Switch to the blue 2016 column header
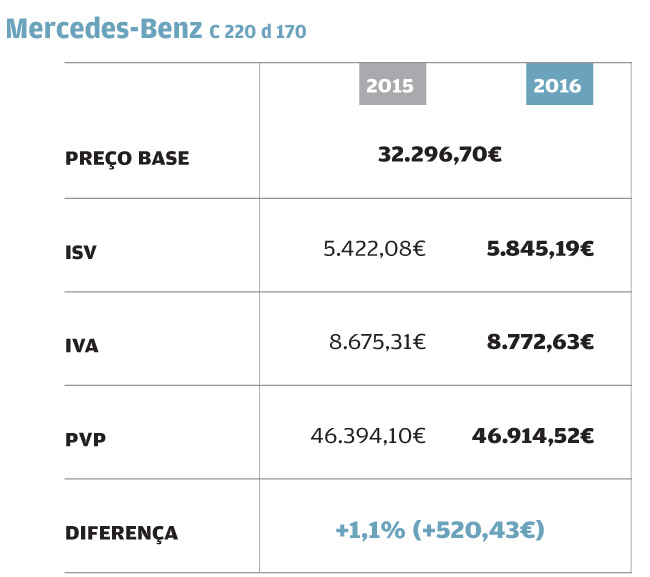650x577 pixels. (x=558, y=85)
